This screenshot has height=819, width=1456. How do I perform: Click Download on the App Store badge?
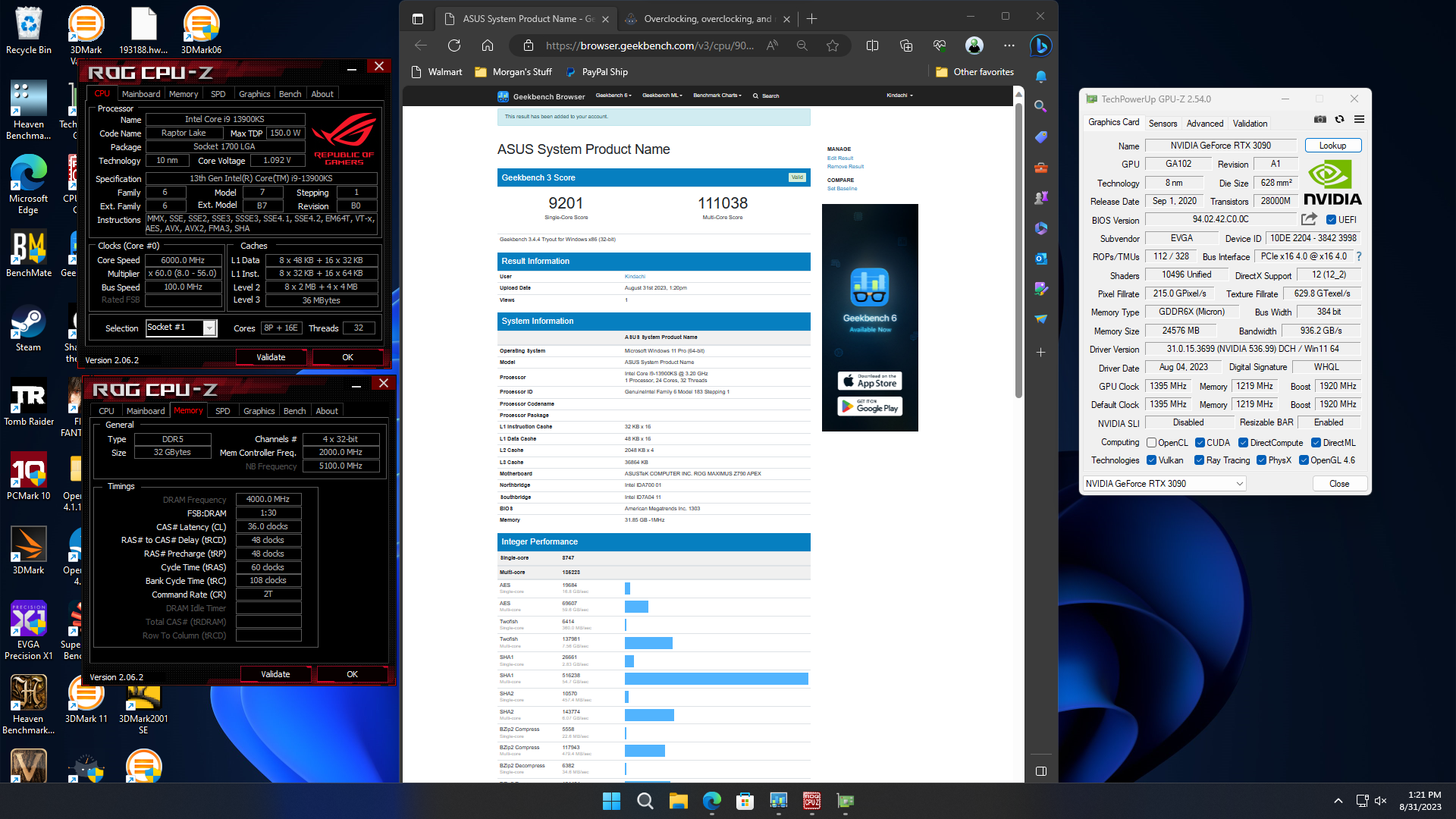tap(869, 381)
